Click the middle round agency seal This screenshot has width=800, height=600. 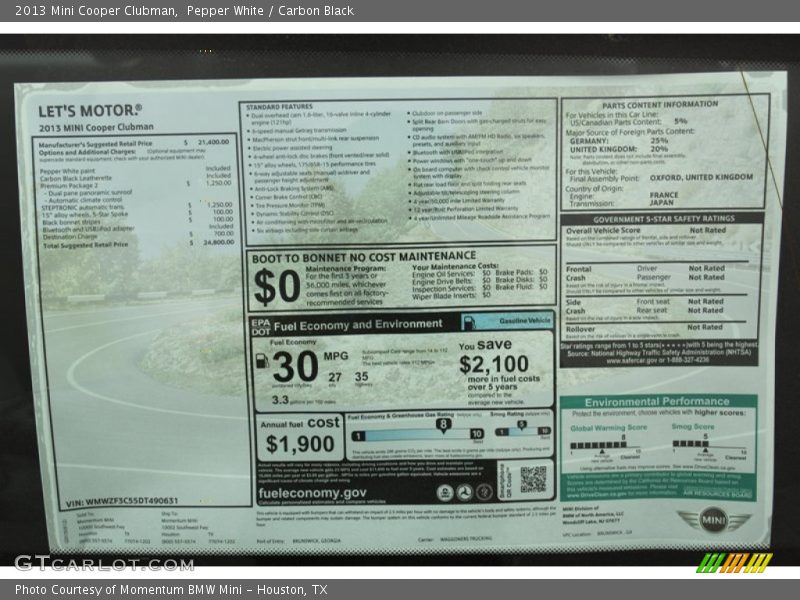pos(464,492)
